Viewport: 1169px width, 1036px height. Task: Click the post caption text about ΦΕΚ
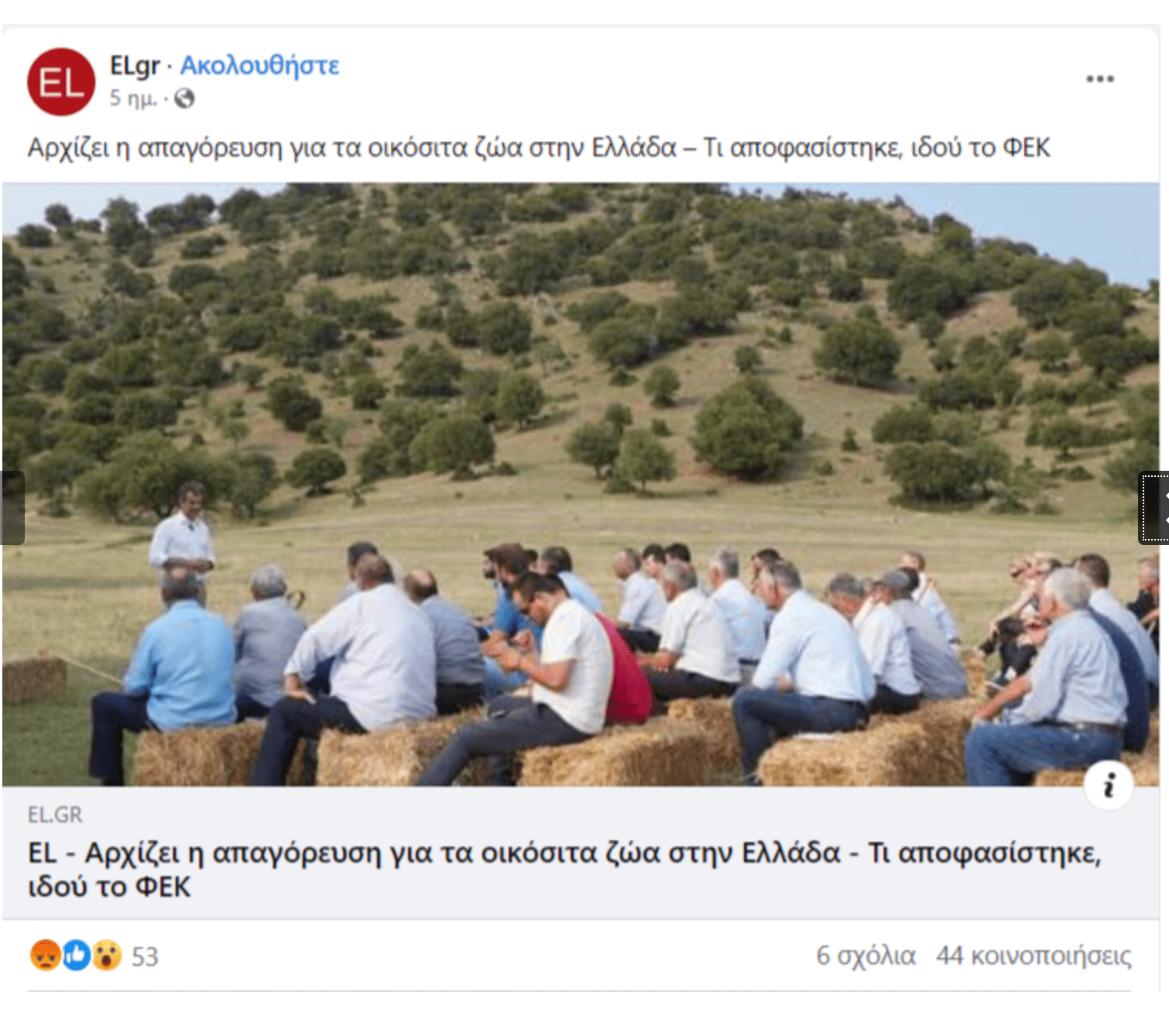point(539,147)
